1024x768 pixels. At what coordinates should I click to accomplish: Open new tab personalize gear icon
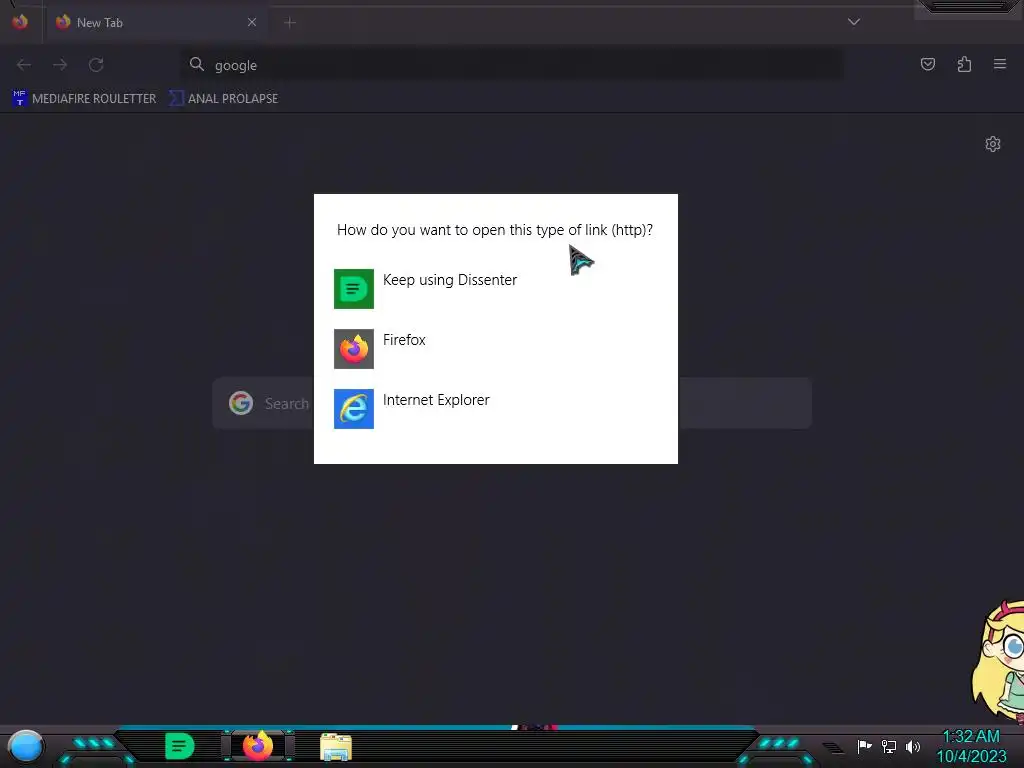[993, 144]
